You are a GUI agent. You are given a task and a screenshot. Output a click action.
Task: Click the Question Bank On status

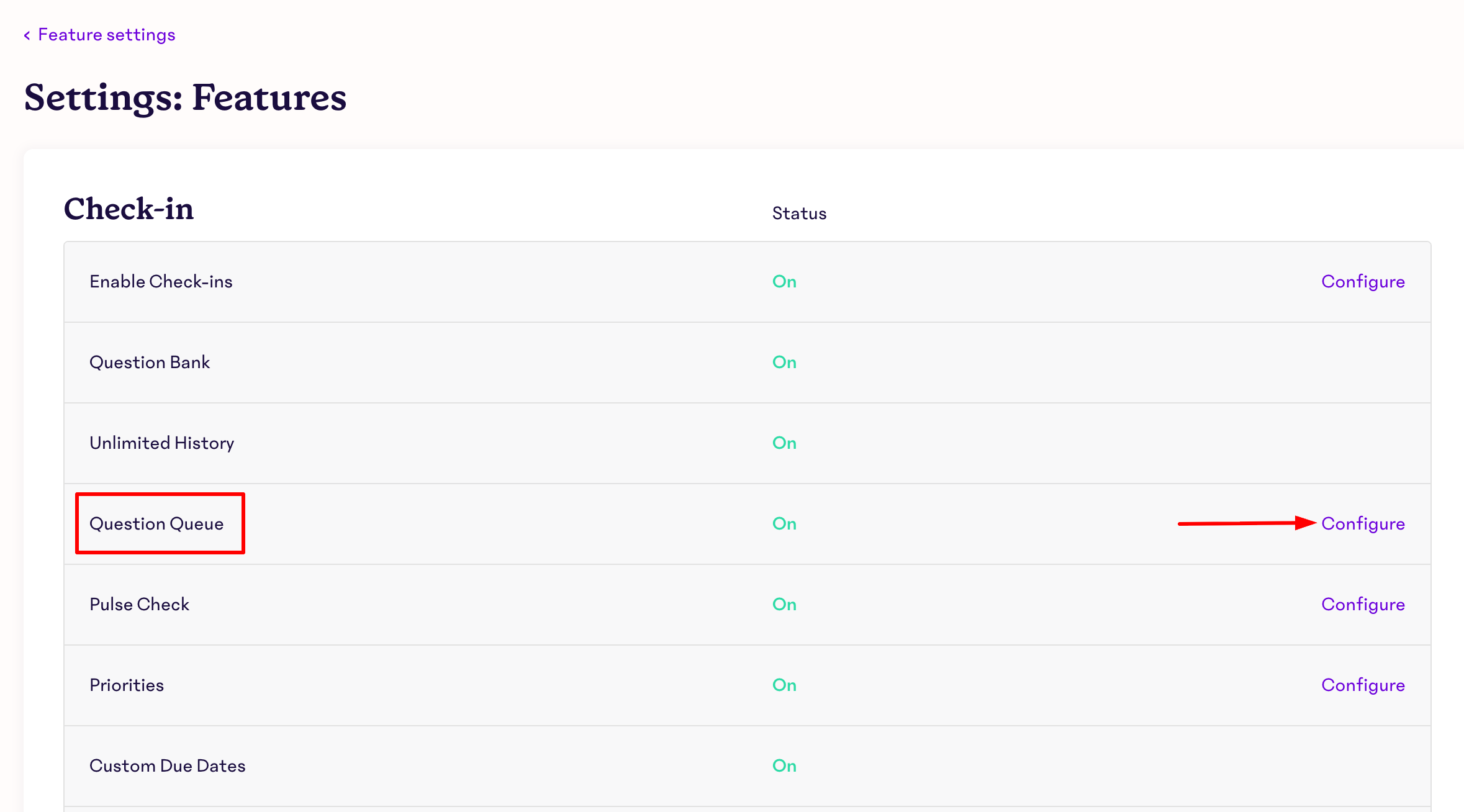(x=784, y=362)
